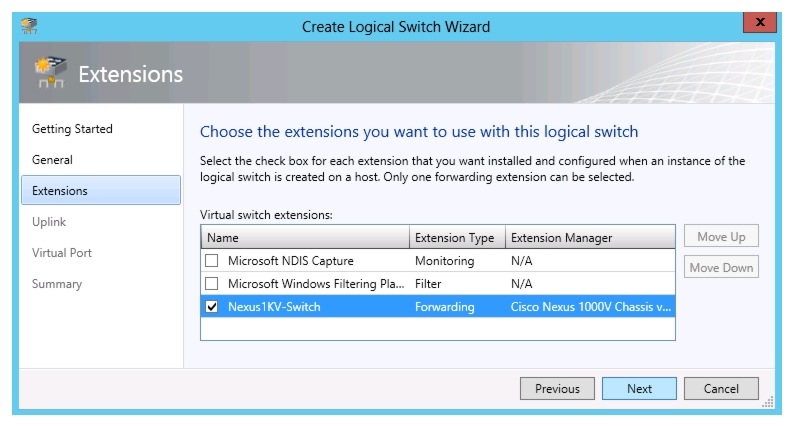Viewport: 795px width, 428px height.
Task: Cancel the logical switch wizard
Action: pos(721,388)
